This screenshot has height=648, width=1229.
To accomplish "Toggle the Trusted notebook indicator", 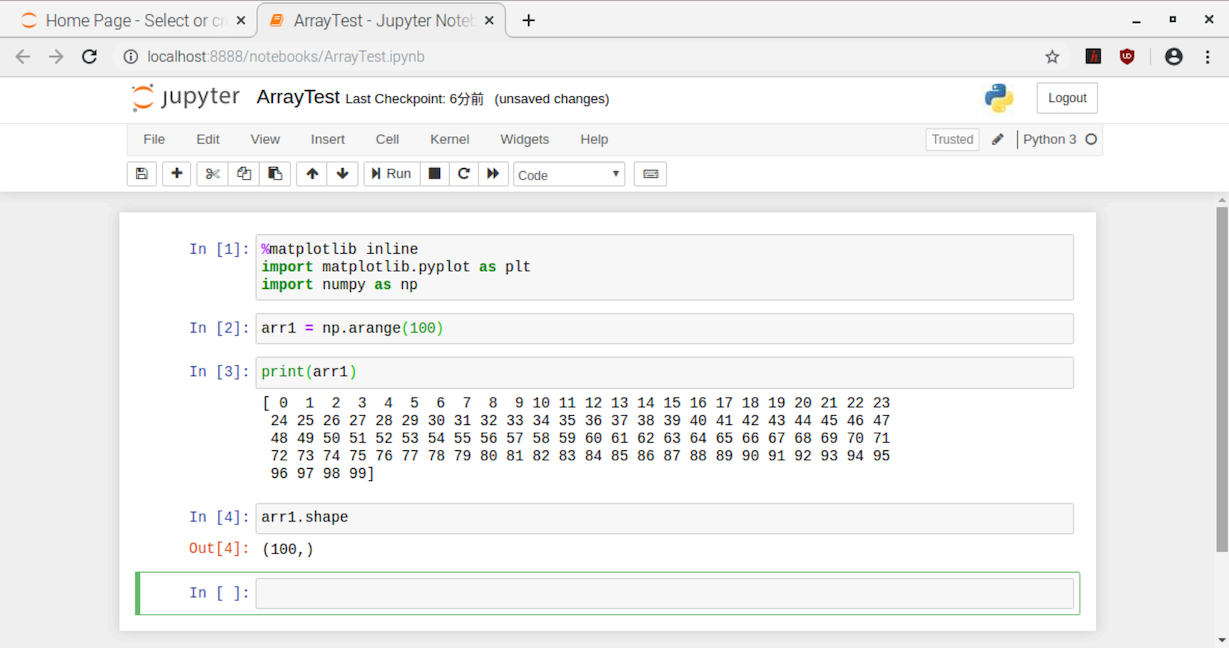I will click(x=952, y=140).
